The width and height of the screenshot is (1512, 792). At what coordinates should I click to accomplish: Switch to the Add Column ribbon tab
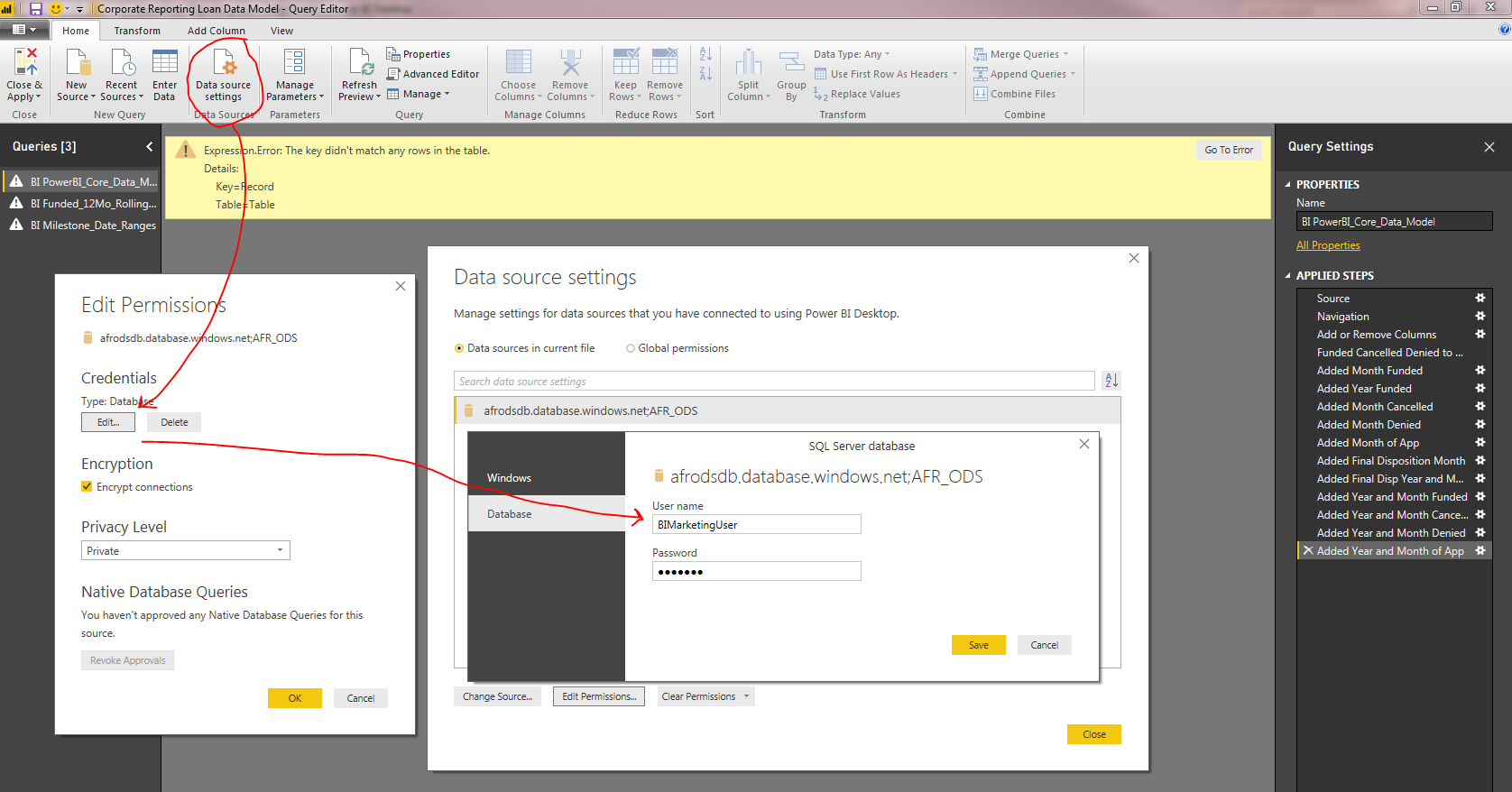pos(217,31)
